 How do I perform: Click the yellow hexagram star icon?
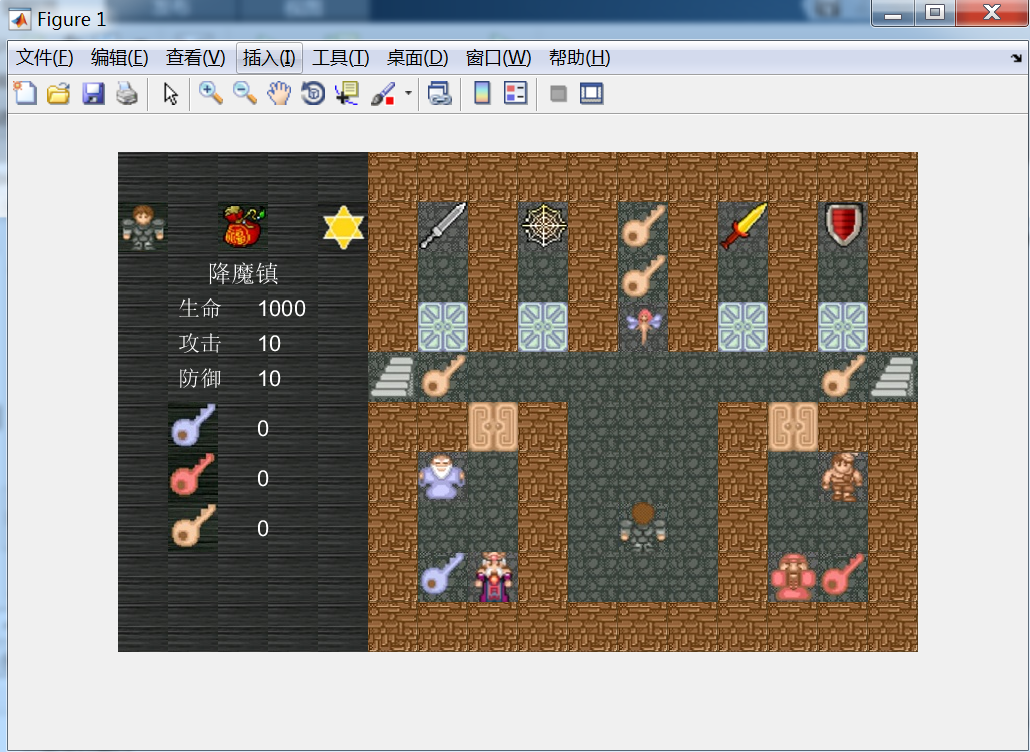pyautogui.click(x=343, y=227)
